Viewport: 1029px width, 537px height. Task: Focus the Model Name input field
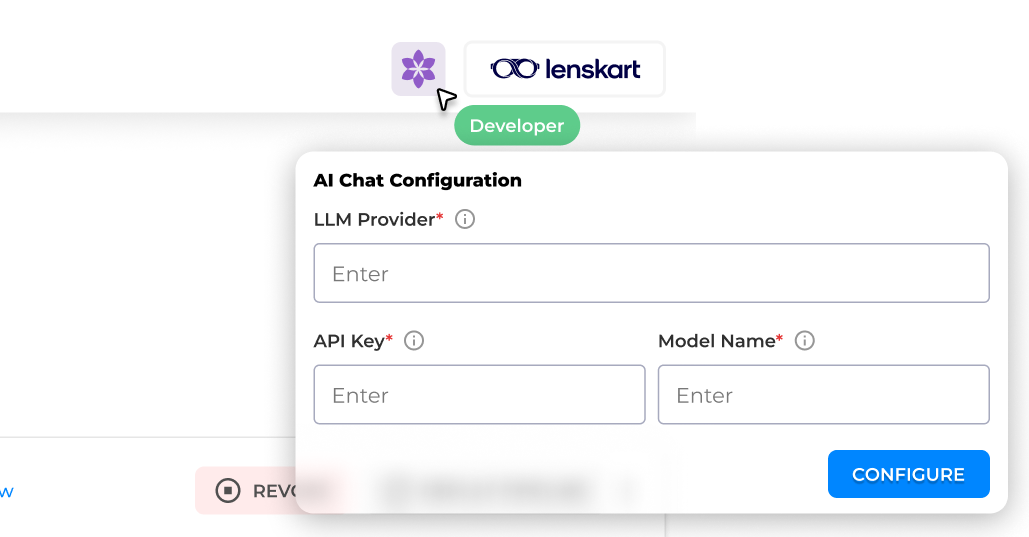(x=823, y=395)
